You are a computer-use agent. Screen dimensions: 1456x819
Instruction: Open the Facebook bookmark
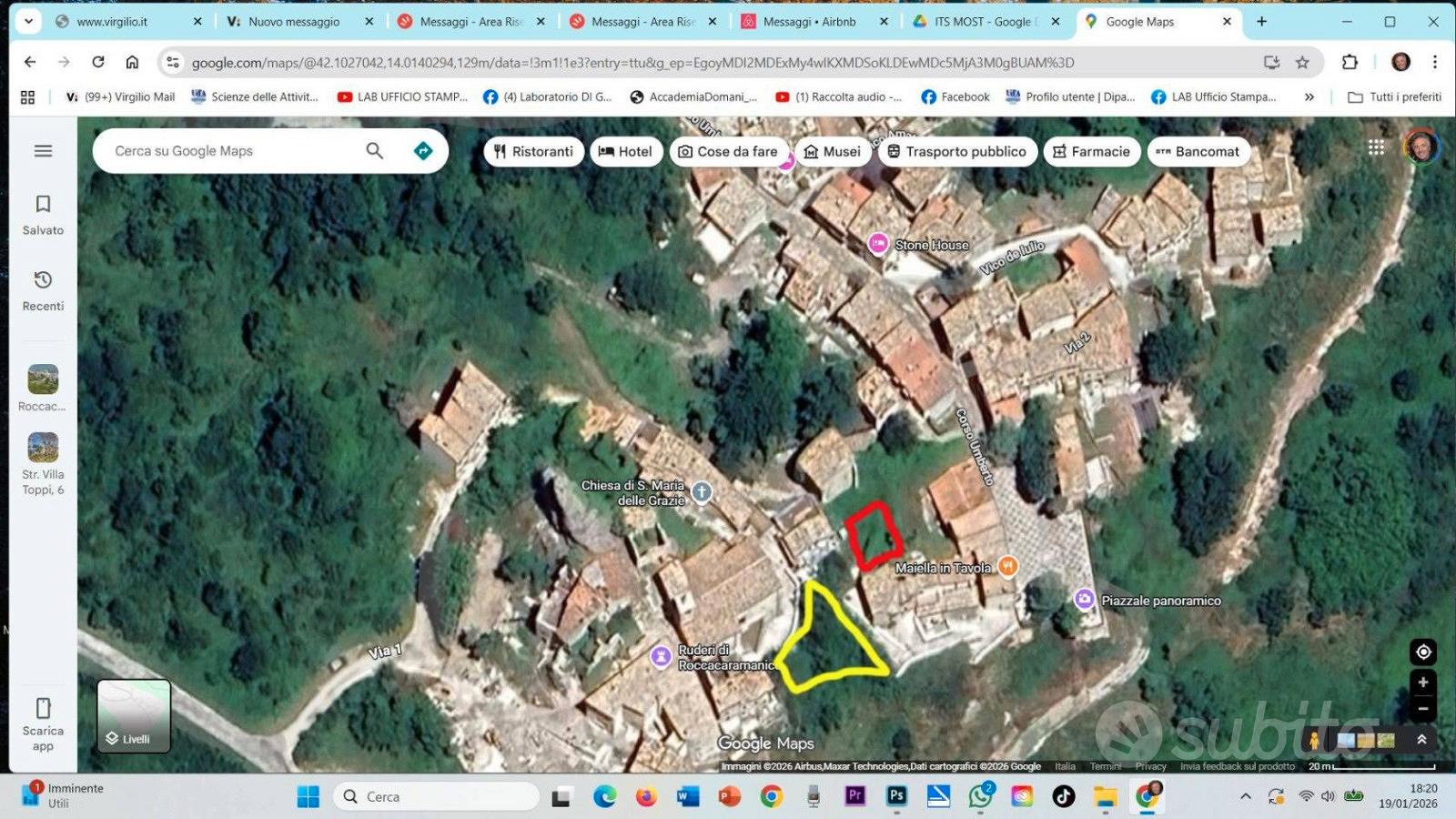coord(955,96)
